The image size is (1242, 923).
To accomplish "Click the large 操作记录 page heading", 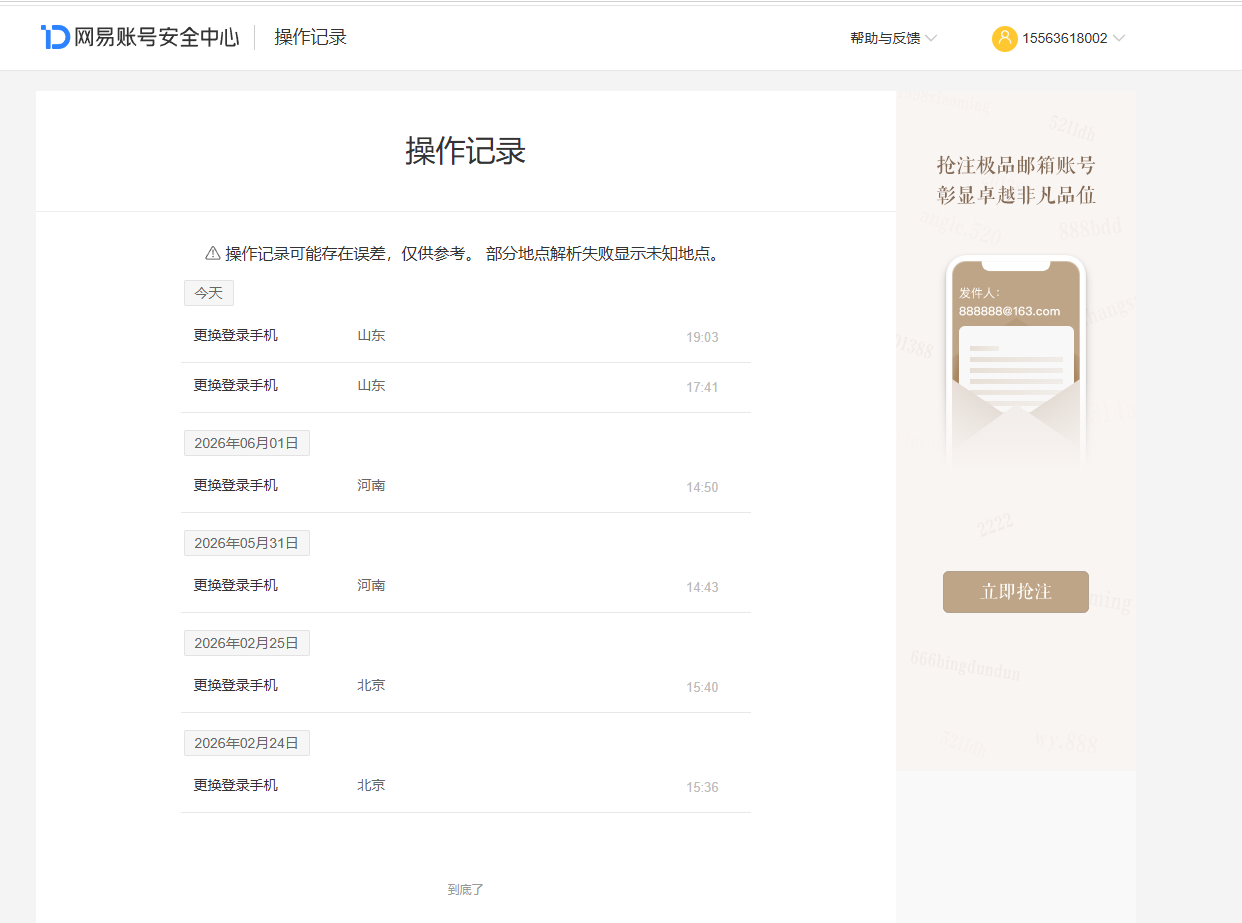I will pyautogui.click(x=466, y=151).
